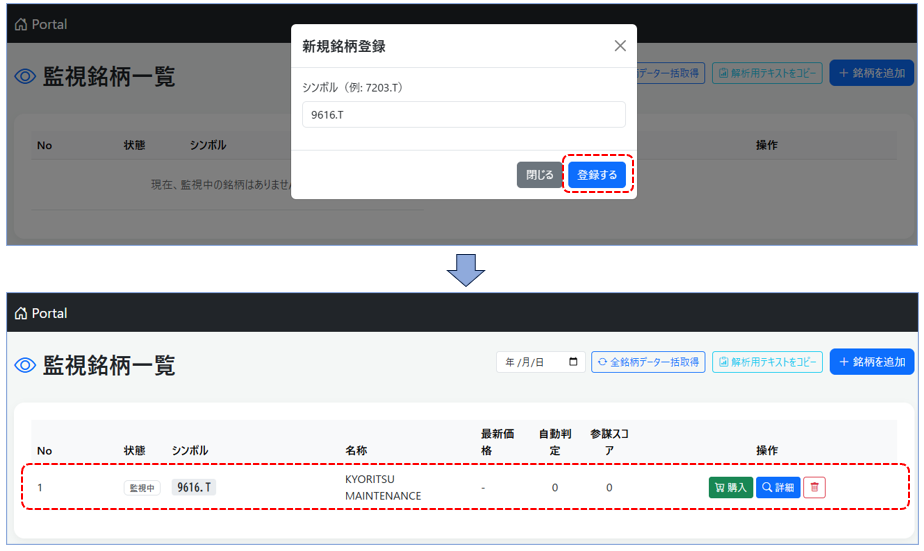924x551 pixels.
Task: Click + 銘柄を追加 in the lower screen
Action: [x=871, y=362]
